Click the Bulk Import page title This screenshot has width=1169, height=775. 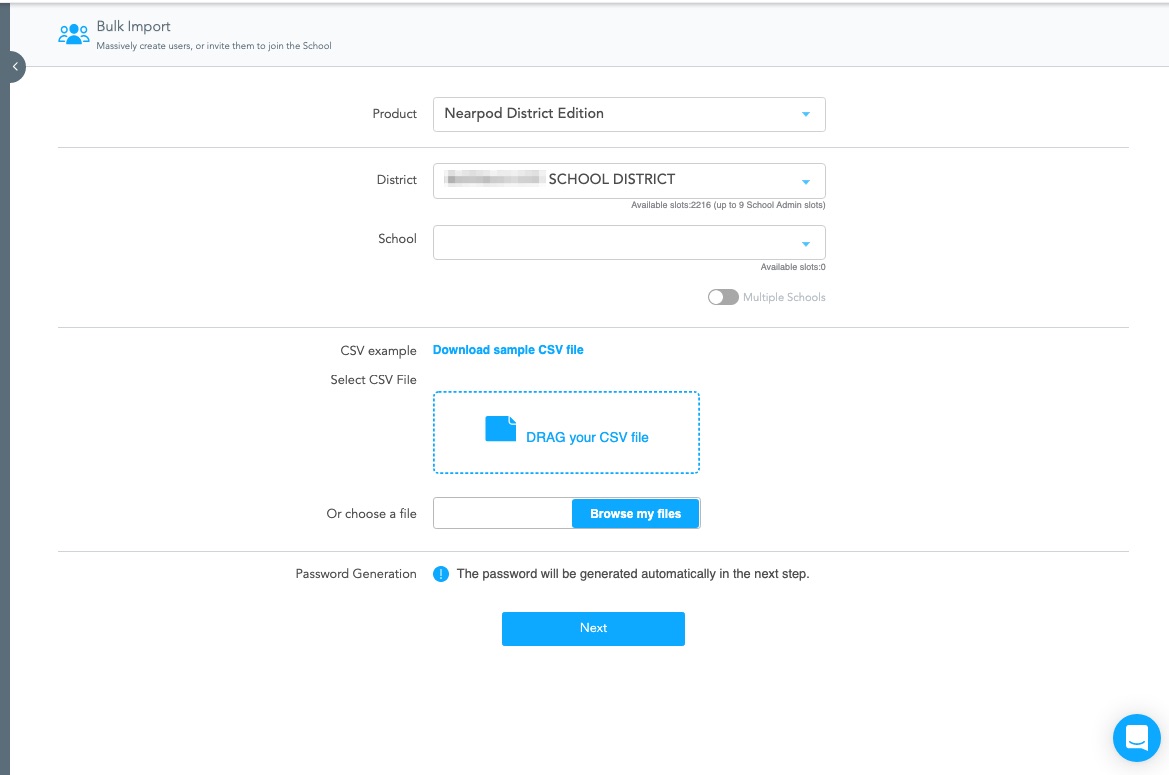coord(134,27)
